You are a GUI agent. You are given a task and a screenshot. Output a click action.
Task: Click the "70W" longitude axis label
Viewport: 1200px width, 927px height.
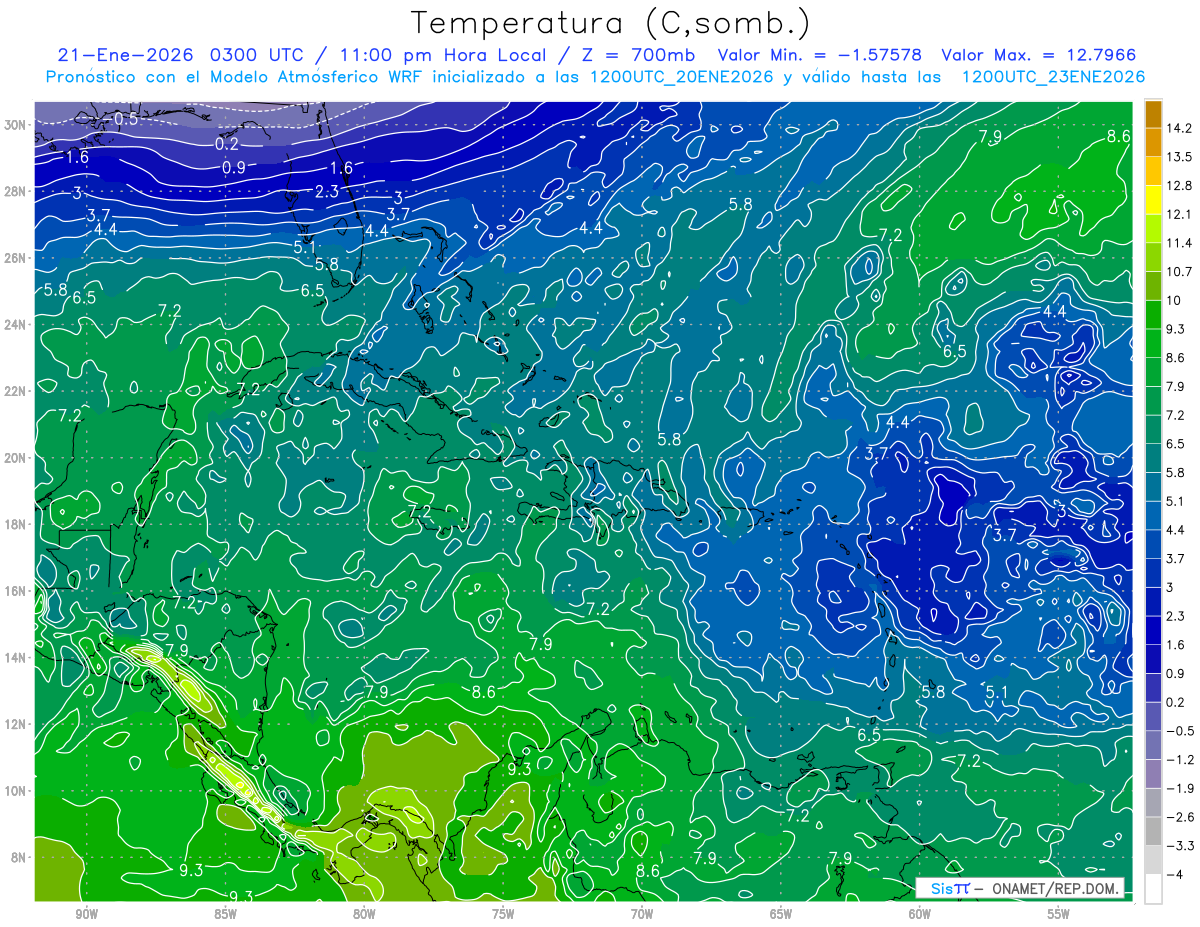click(x=642, y=913)
